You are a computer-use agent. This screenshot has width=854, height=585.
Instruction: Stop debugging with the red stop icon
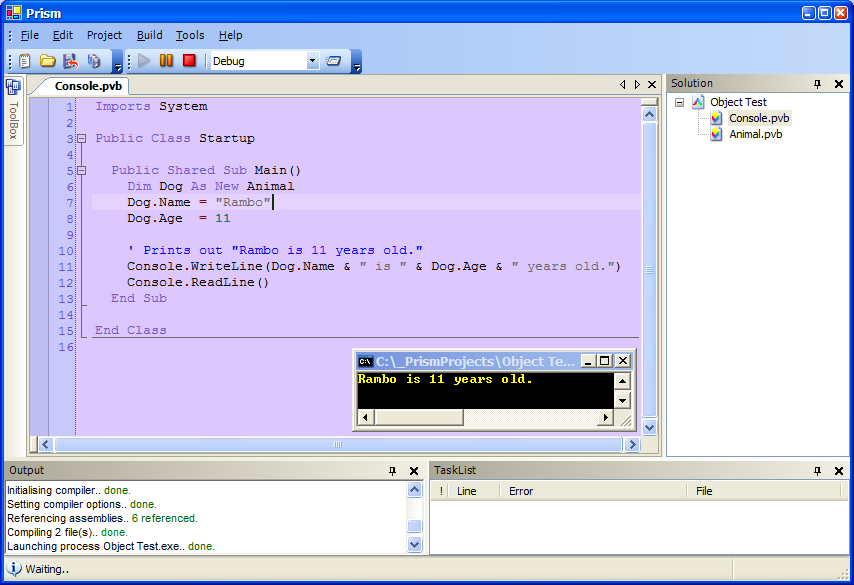(189, 61)
